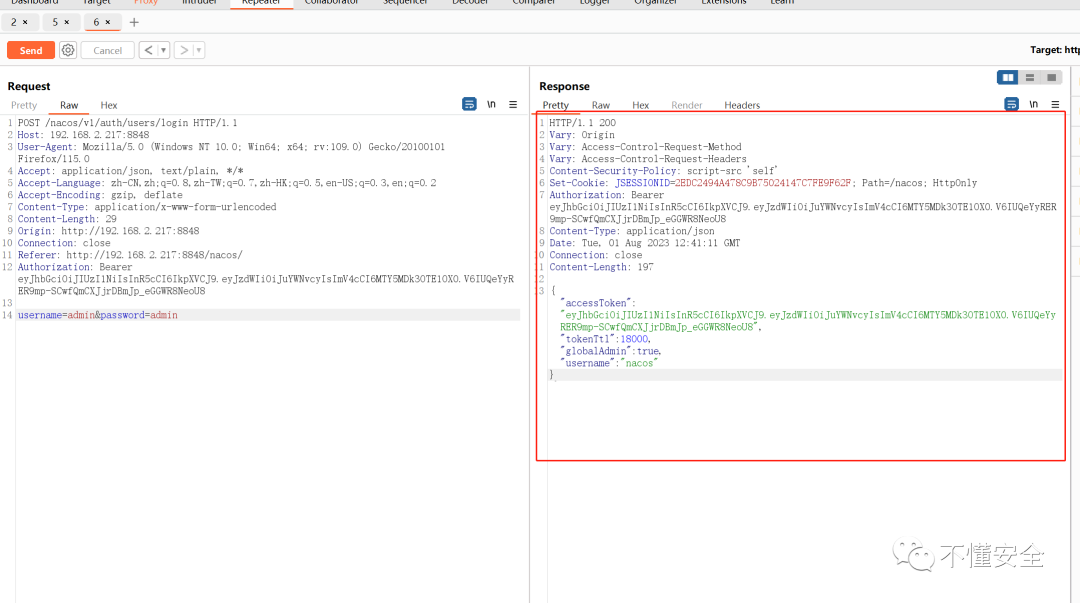Switch to Repeater tab 2

tap(14, 22)
